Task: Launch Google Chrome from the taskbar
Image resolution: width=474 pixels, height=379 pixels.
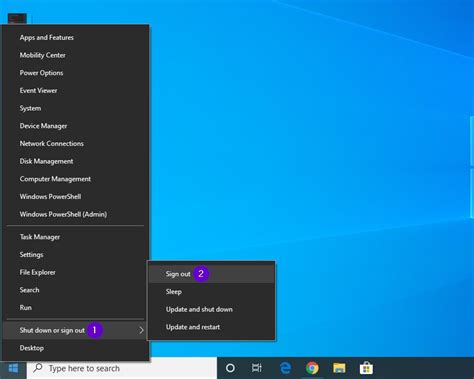Action: tap(312, 368)
